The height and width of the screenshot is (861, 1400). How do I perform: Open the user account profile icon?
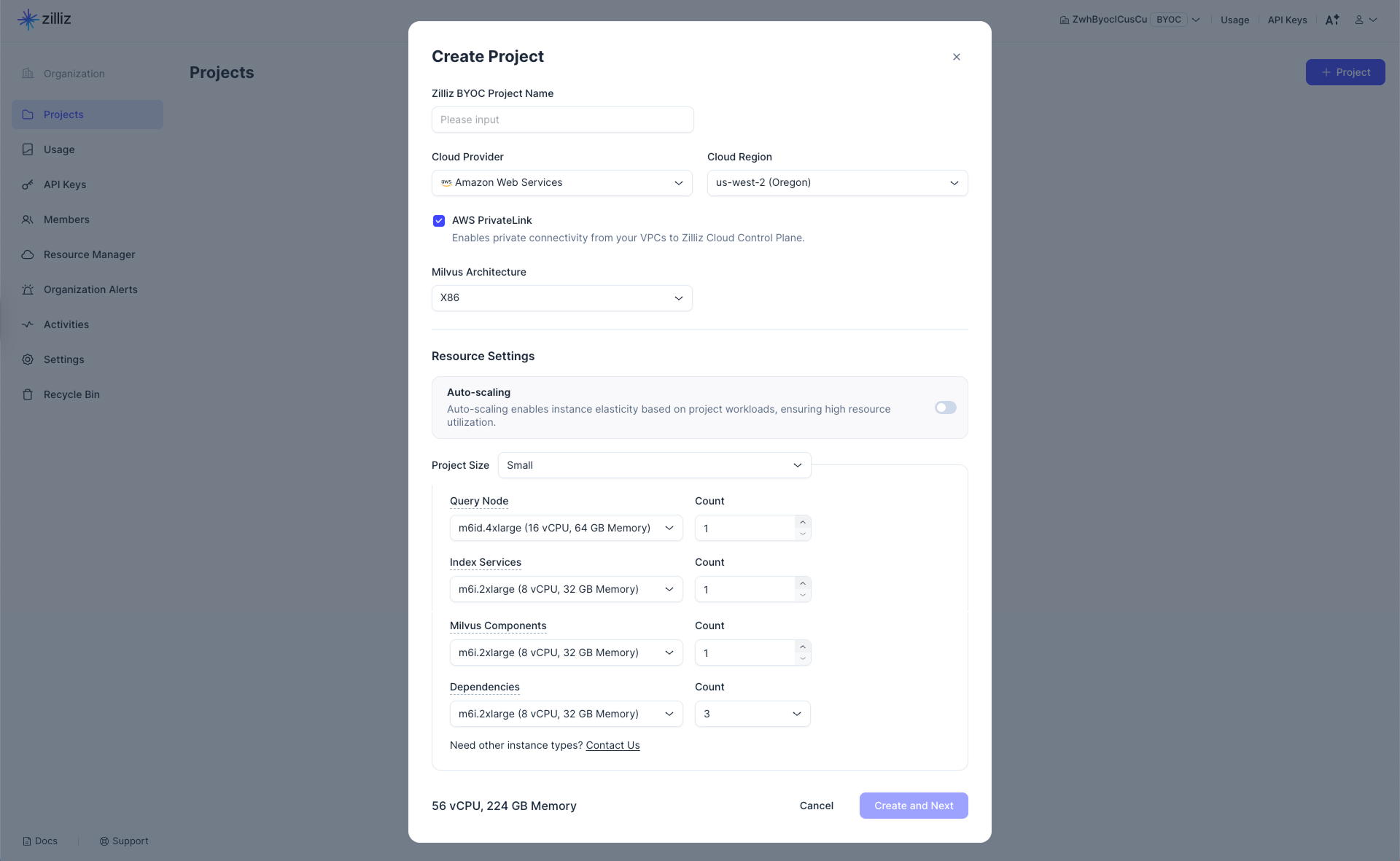pyautogui.click(x=1359, y=20)
